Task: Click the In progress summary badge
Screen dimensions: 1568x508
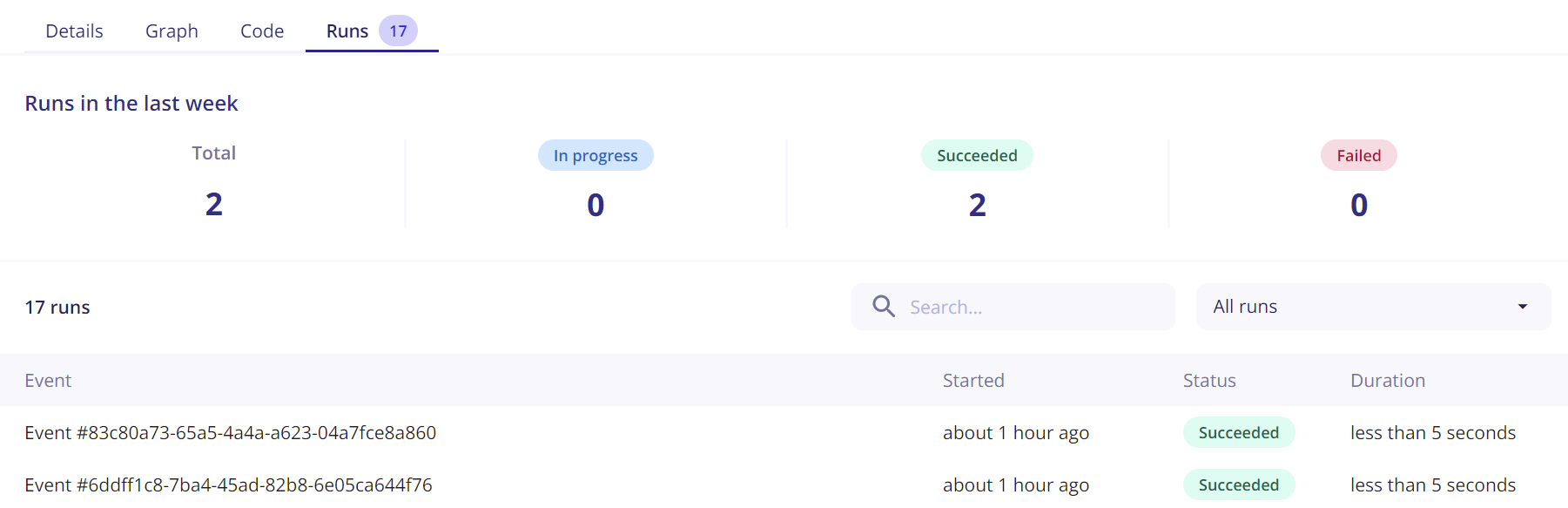Action: pos(596,156)
